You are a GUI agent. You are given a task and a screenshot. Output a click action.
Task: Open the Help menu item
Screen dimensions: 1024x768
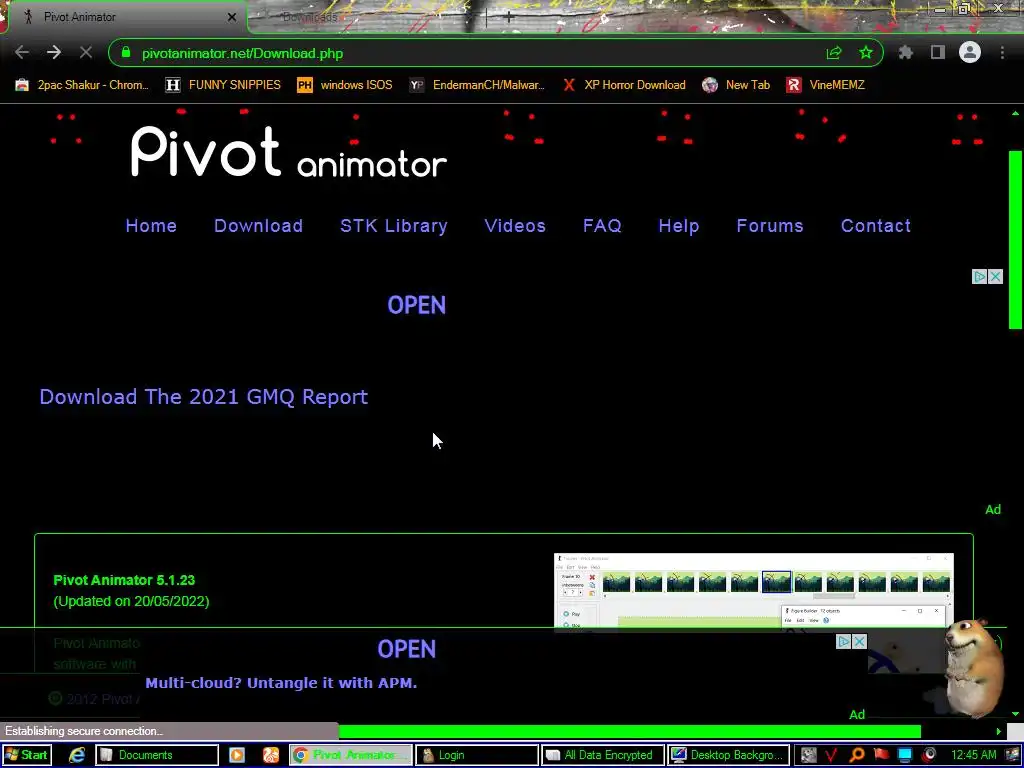point(679,226)
